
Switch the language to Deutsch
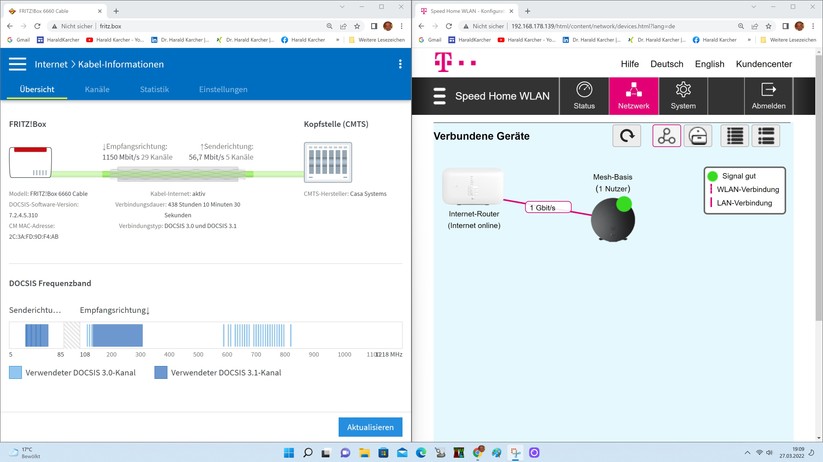(x=667, y=64)
